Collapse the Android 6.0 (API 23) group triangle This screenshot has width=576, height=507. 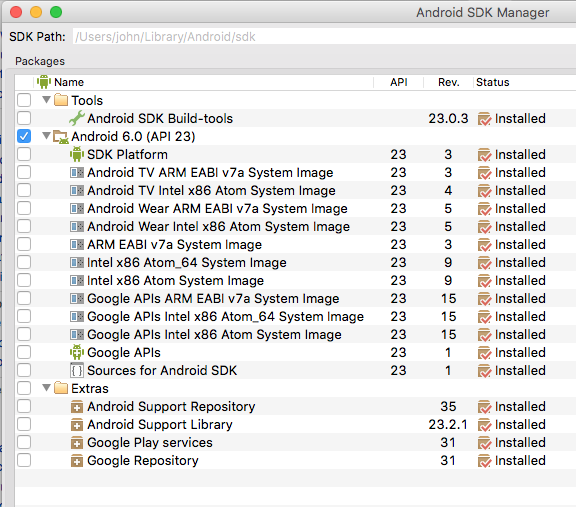46,136
